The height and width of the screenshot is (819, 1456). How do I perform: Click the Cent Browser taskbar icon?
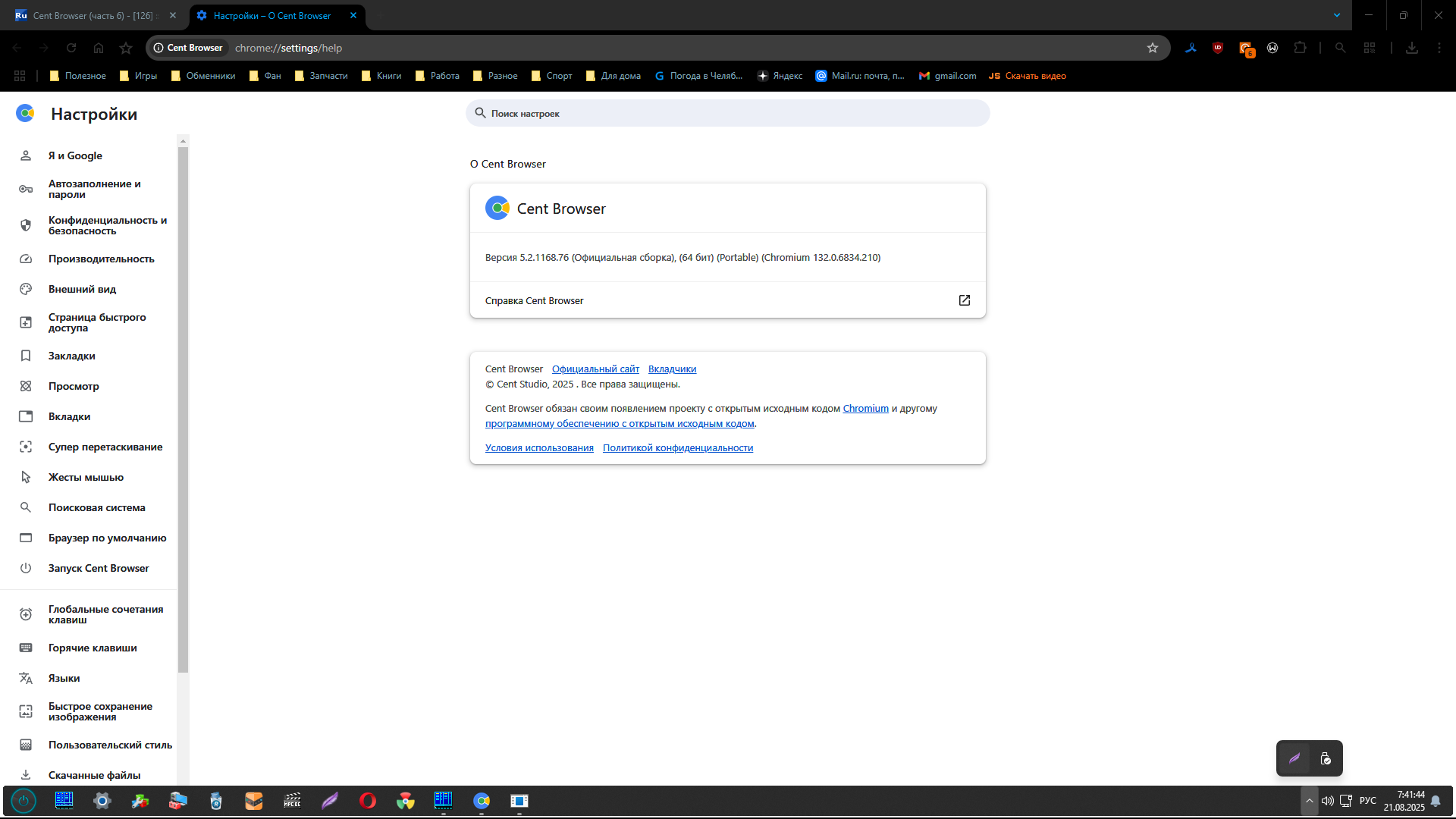pyautogui.click(x=482, y=801)
